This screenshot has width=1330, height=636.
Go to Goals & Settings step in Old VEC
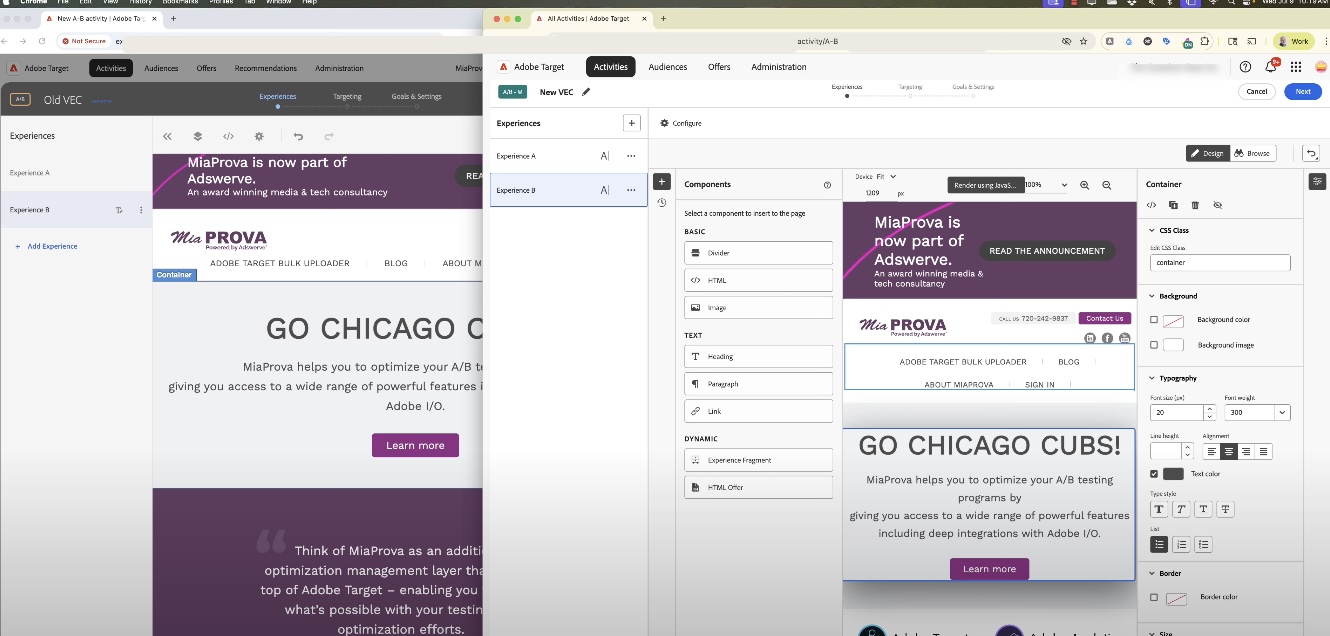tap(416, 97)
